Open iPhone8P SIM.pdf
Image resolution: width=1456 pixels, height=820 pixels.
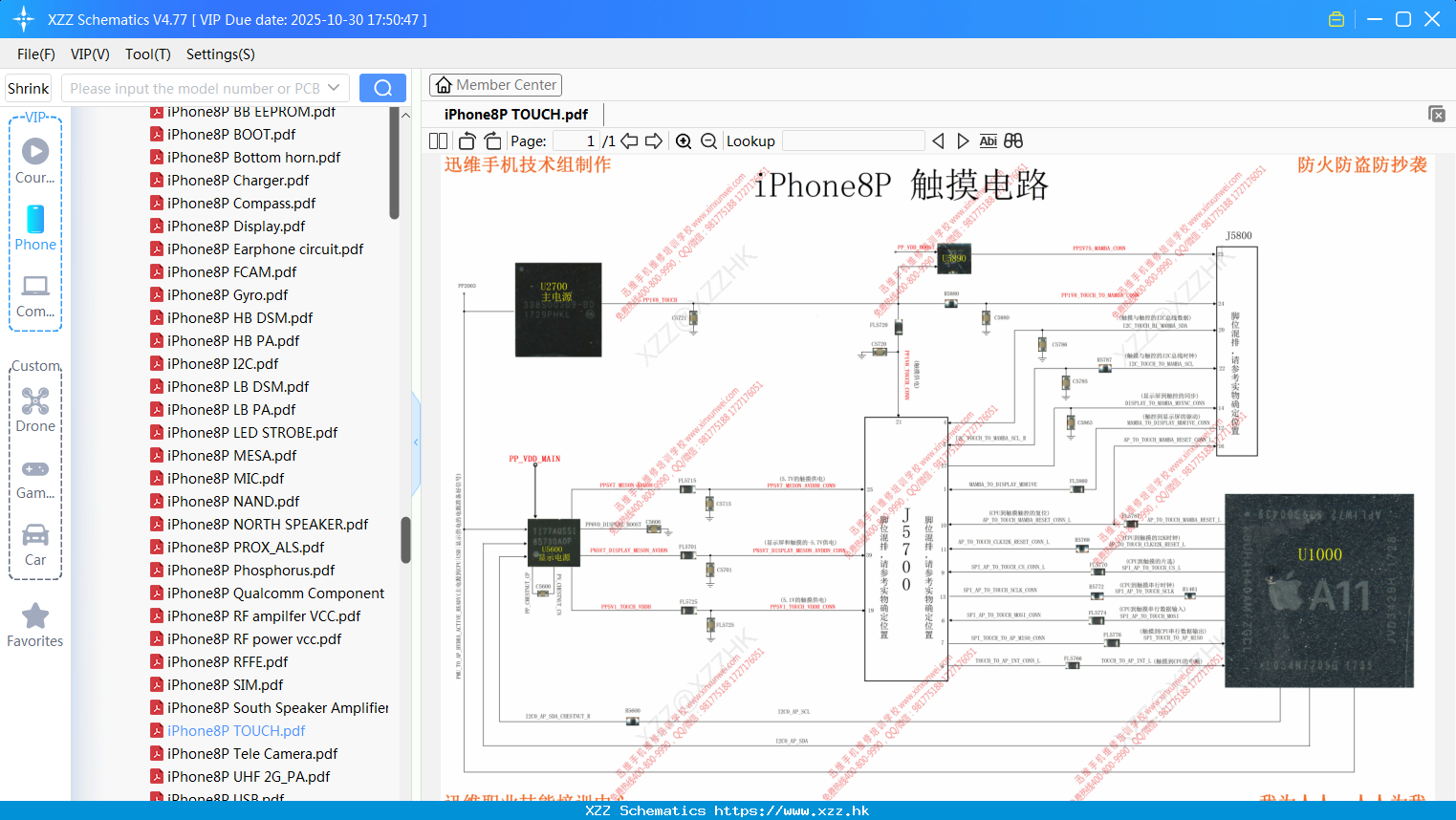pyautogui.click(x=225, y=685)
